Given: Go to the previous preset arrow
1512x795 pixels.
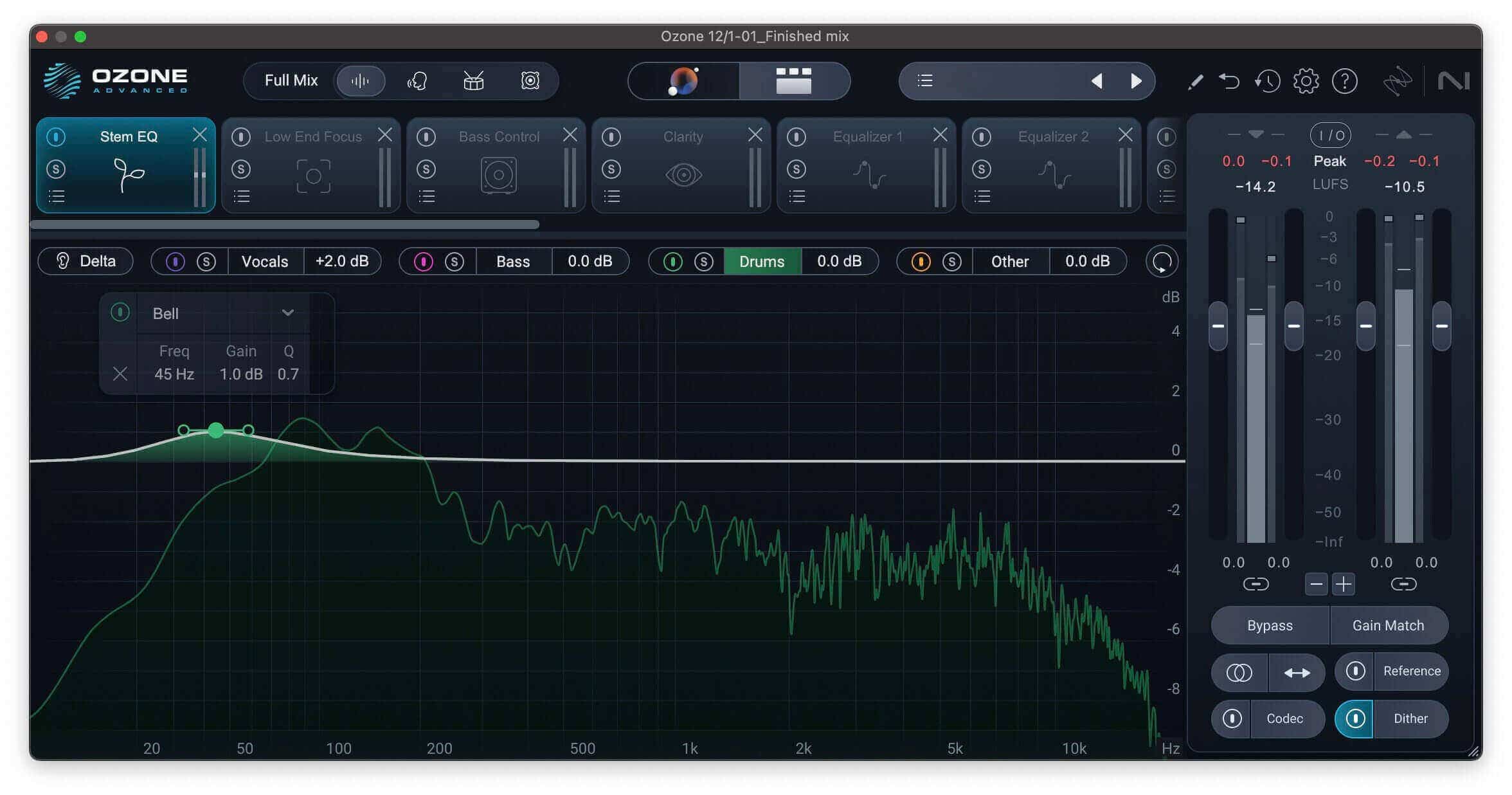Looking at the screenshot, I should [x=1097, y=80].
